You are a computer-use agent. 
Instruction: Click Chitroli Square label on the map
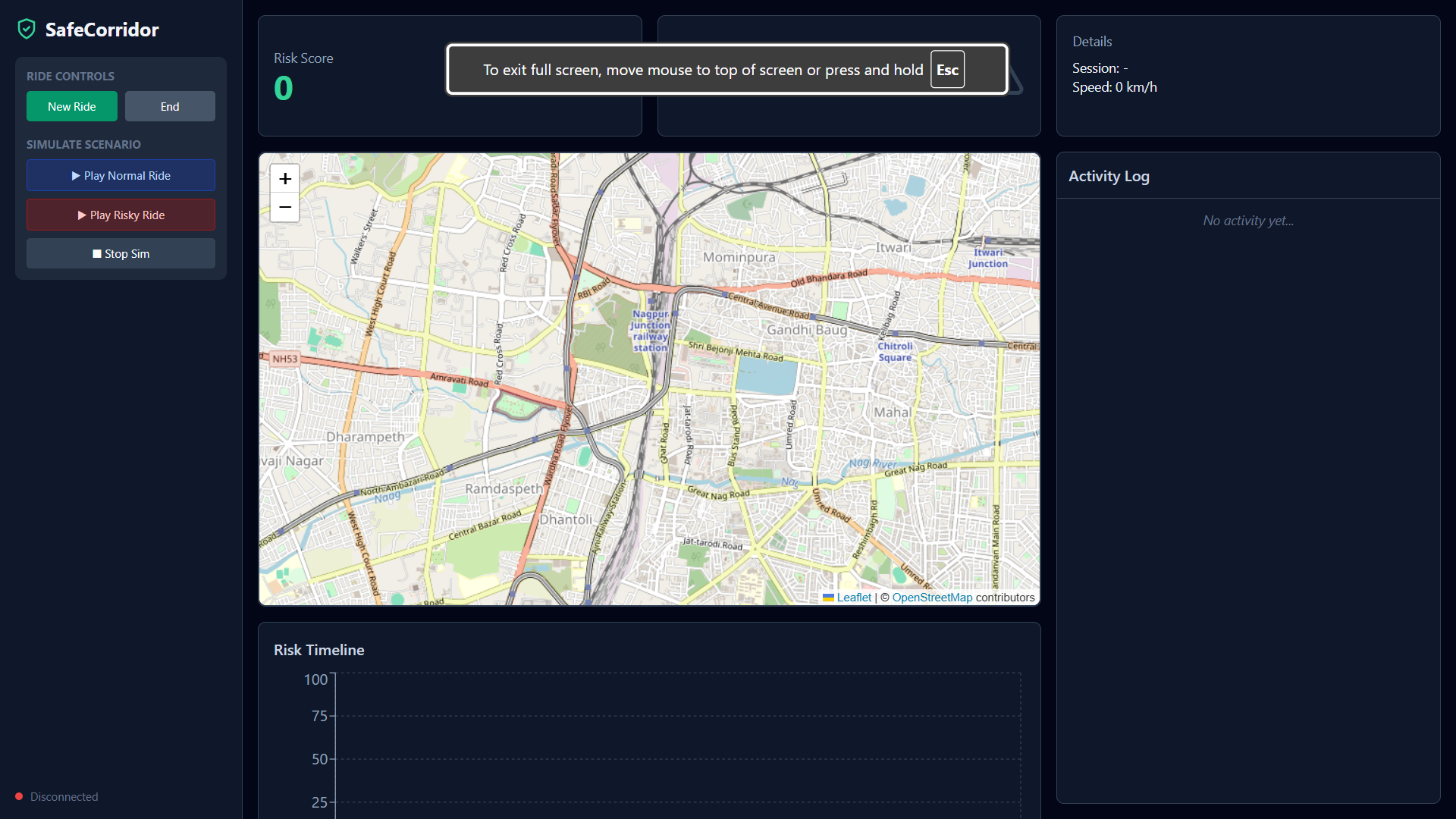point(895,352)
